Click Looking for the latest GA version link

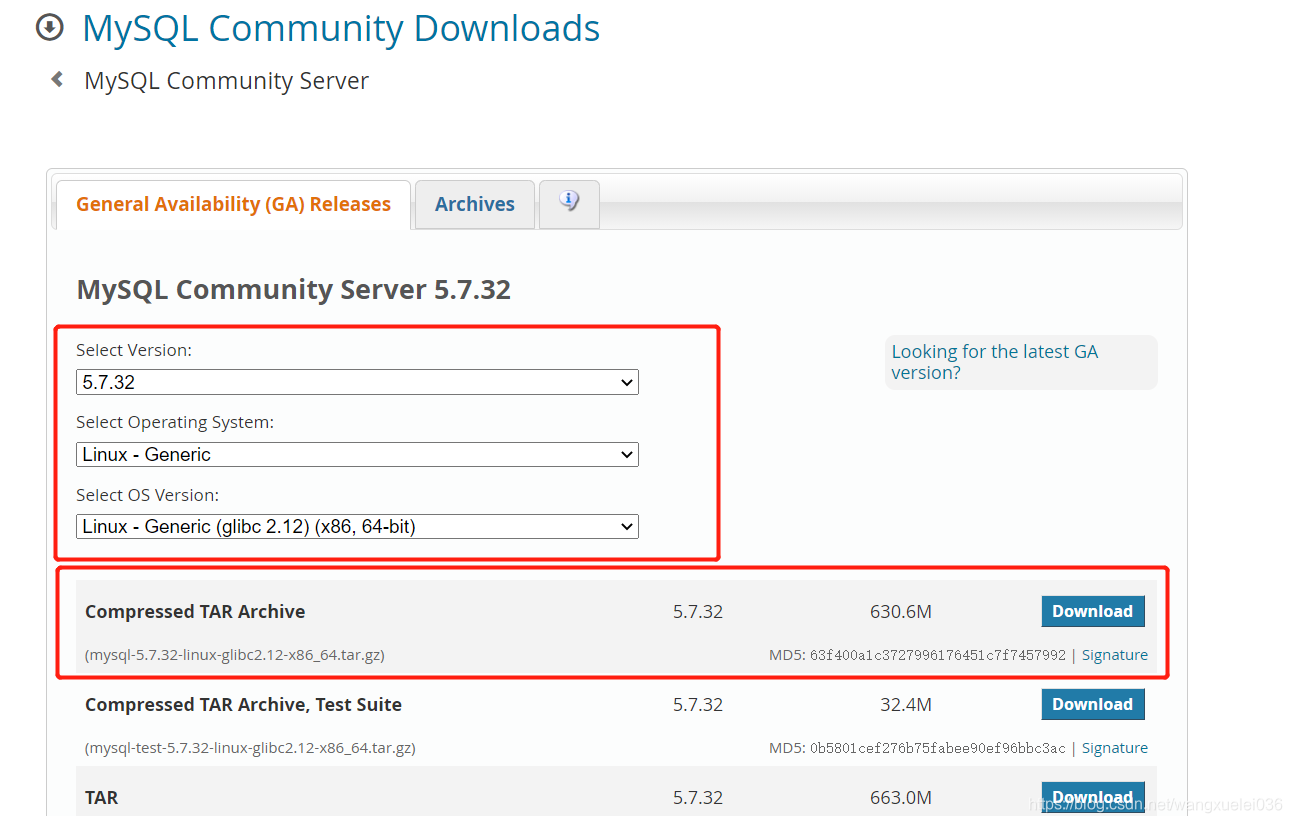click(994, 362)
